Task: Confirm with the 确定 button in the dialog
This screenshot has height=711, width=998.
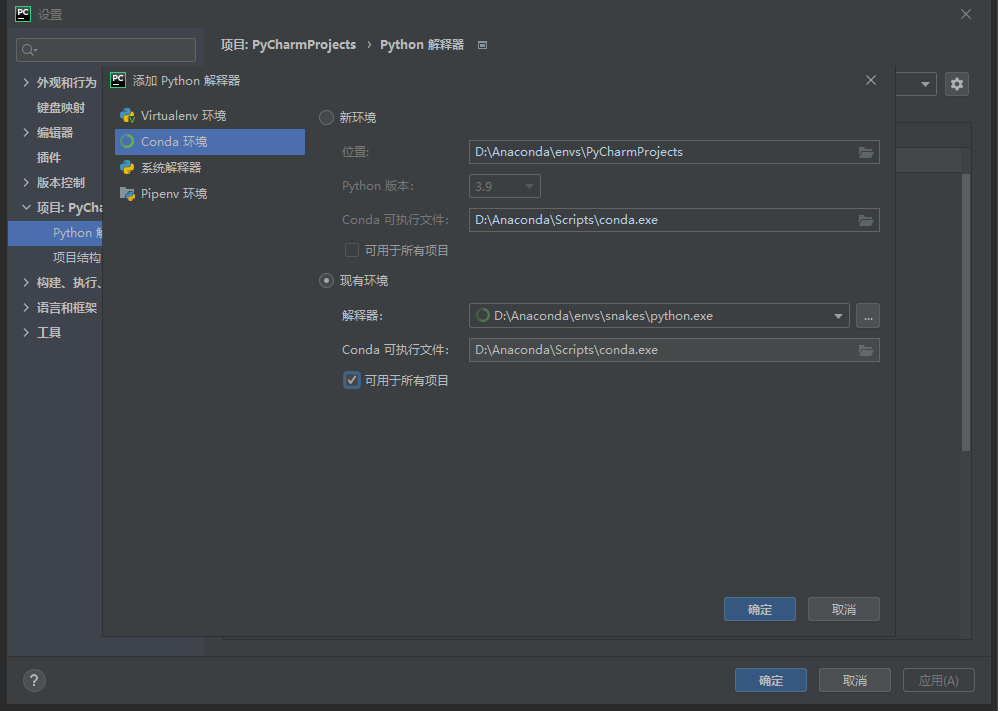Action: click(x=759, y=609)
